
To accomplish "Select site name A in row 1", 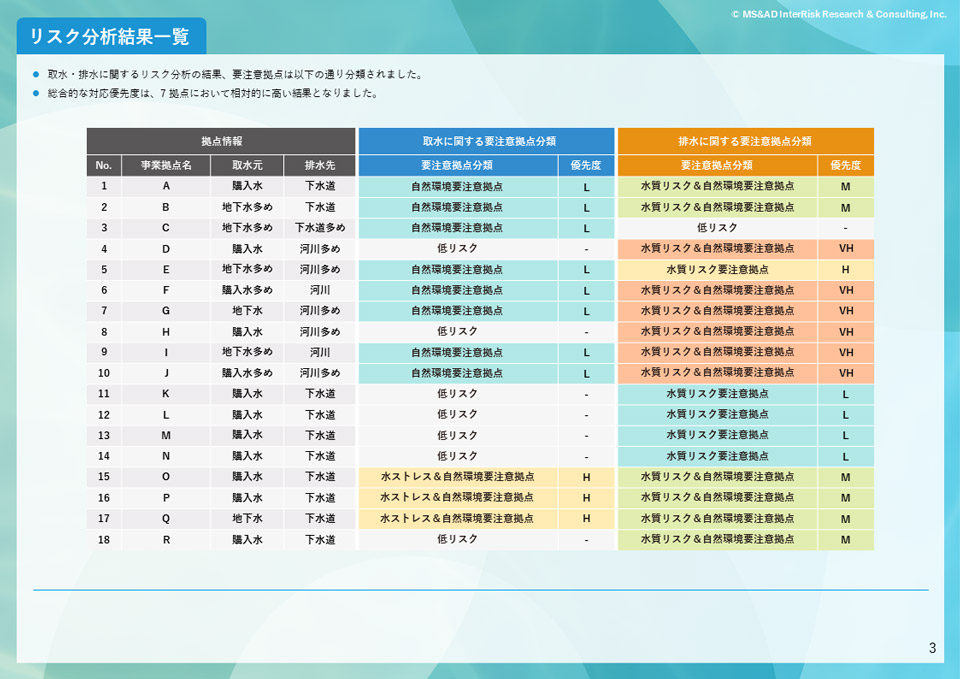I will click(166, 186).
